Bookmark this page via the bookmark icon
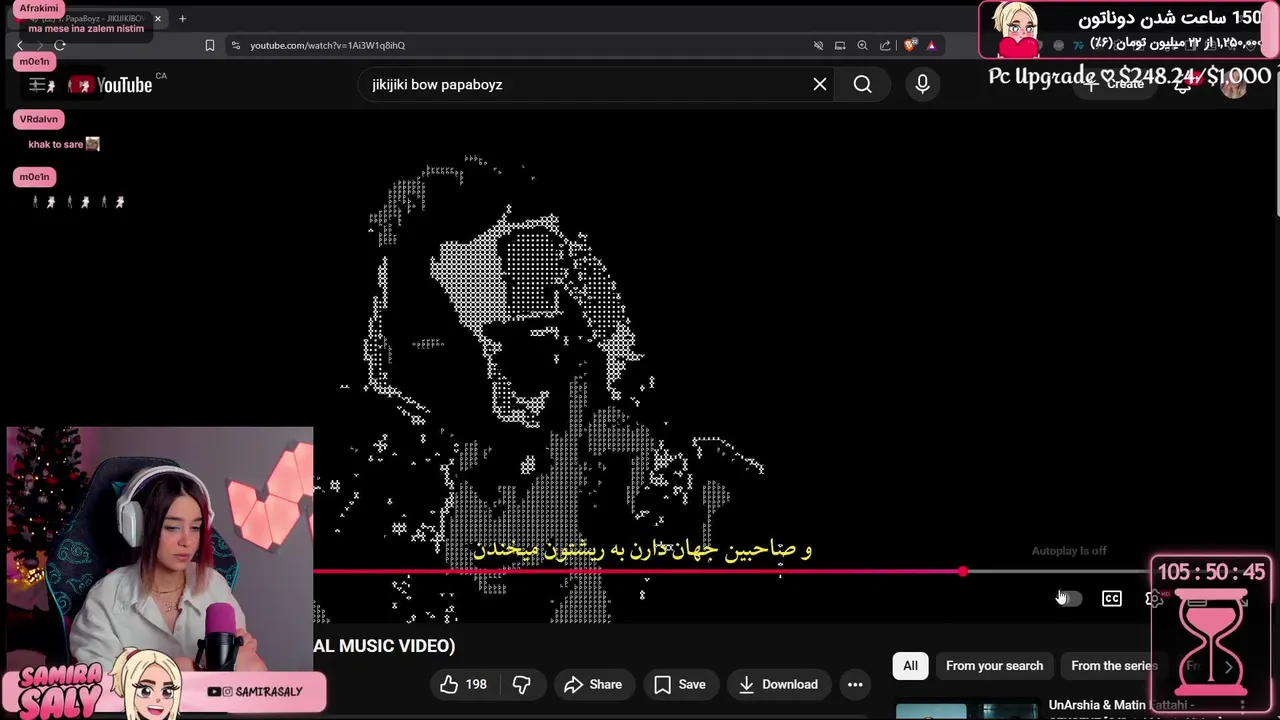 210,45
